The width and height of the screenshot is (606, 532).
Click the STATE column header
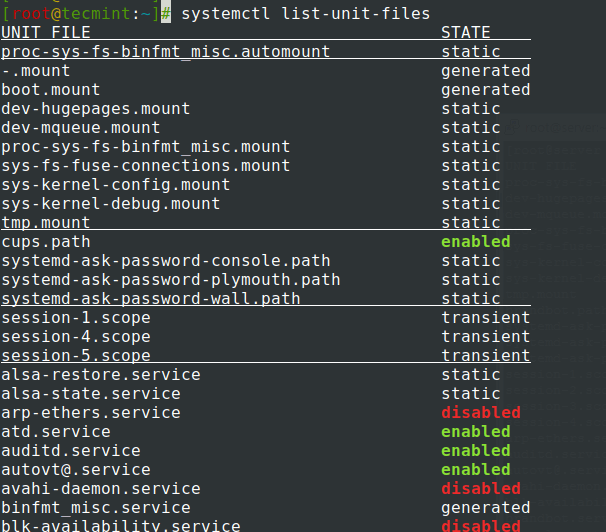[466, 33]
